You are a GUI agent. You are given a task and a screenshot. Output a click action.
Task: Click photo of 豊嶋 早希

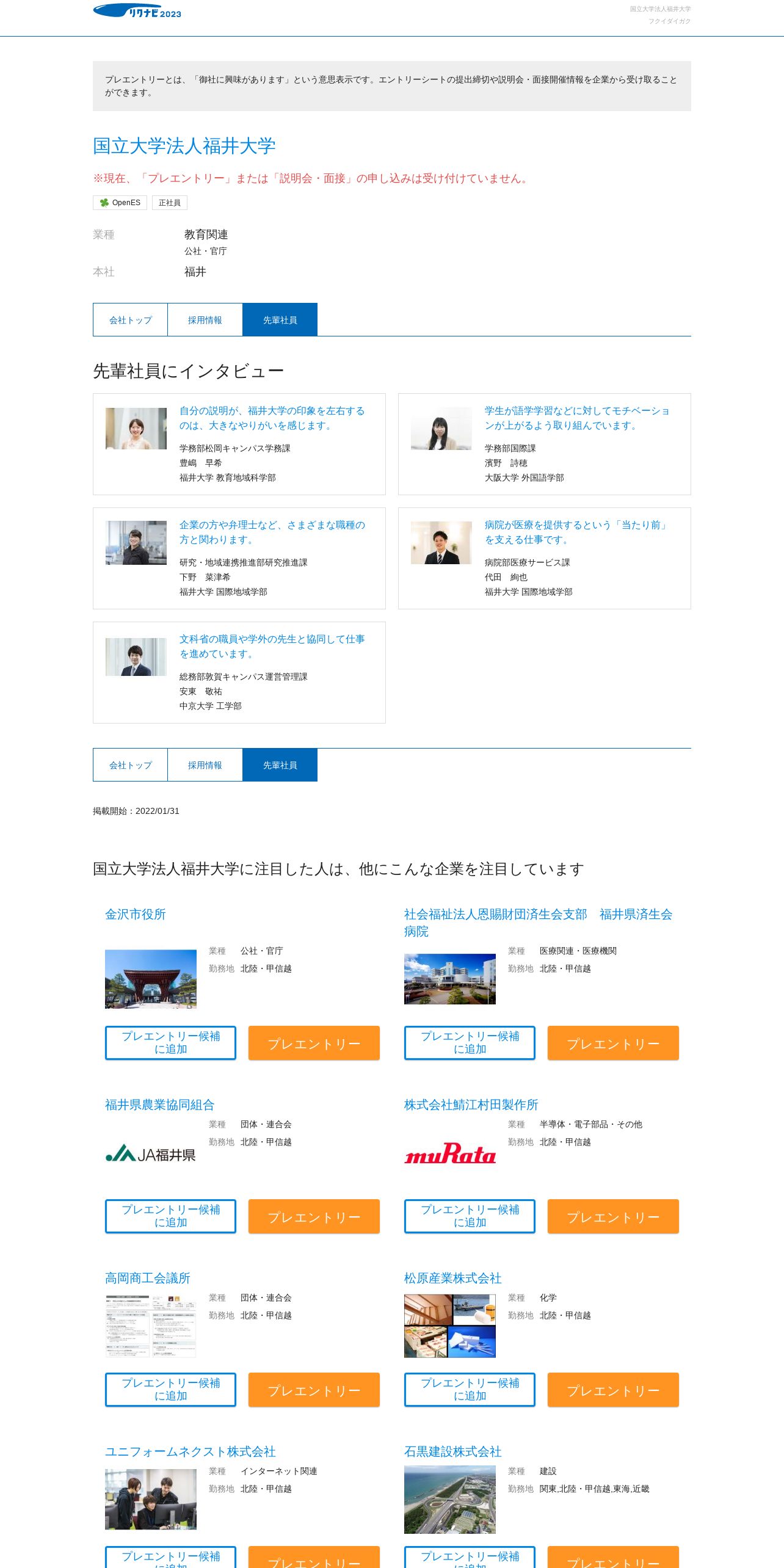click(x=136, y=429)
